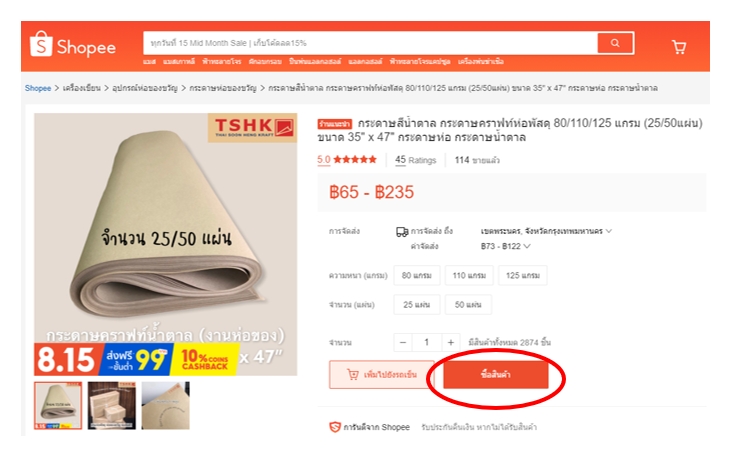This screenshot has height=467, width=736.
Task: Open เครื่องเขียน breadcrumb category
Action: pyautogui.click(x=82, y=88)
